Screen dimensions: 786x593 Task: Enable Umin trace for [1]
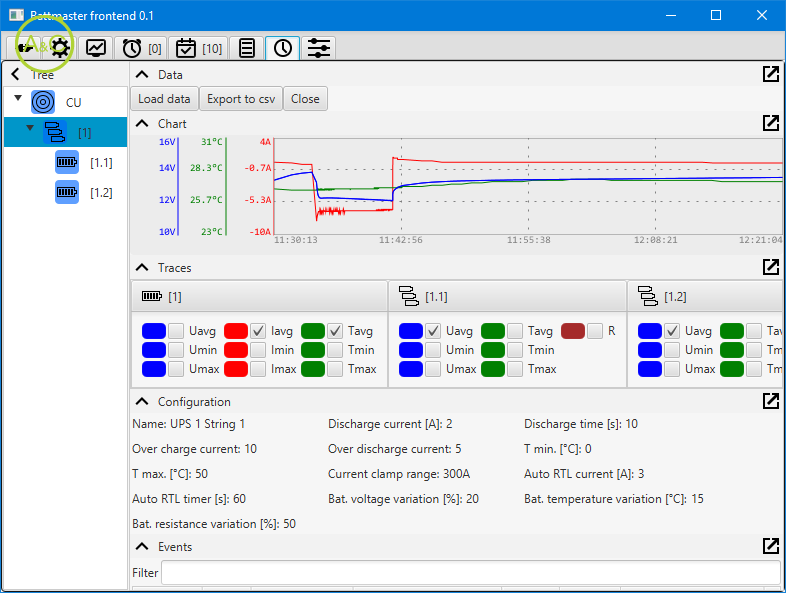pos(176,350)
